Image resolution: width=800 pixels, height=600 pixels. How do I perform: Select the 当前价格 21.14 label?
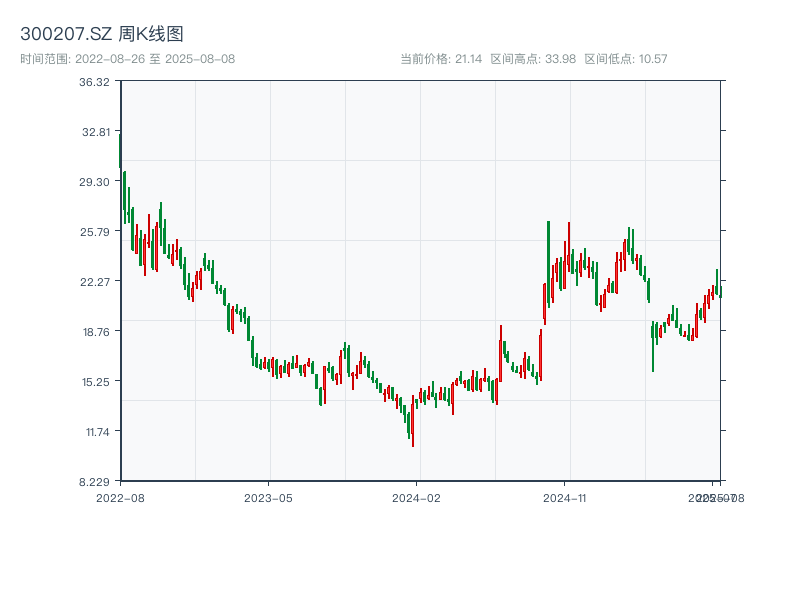click(441, 59)
